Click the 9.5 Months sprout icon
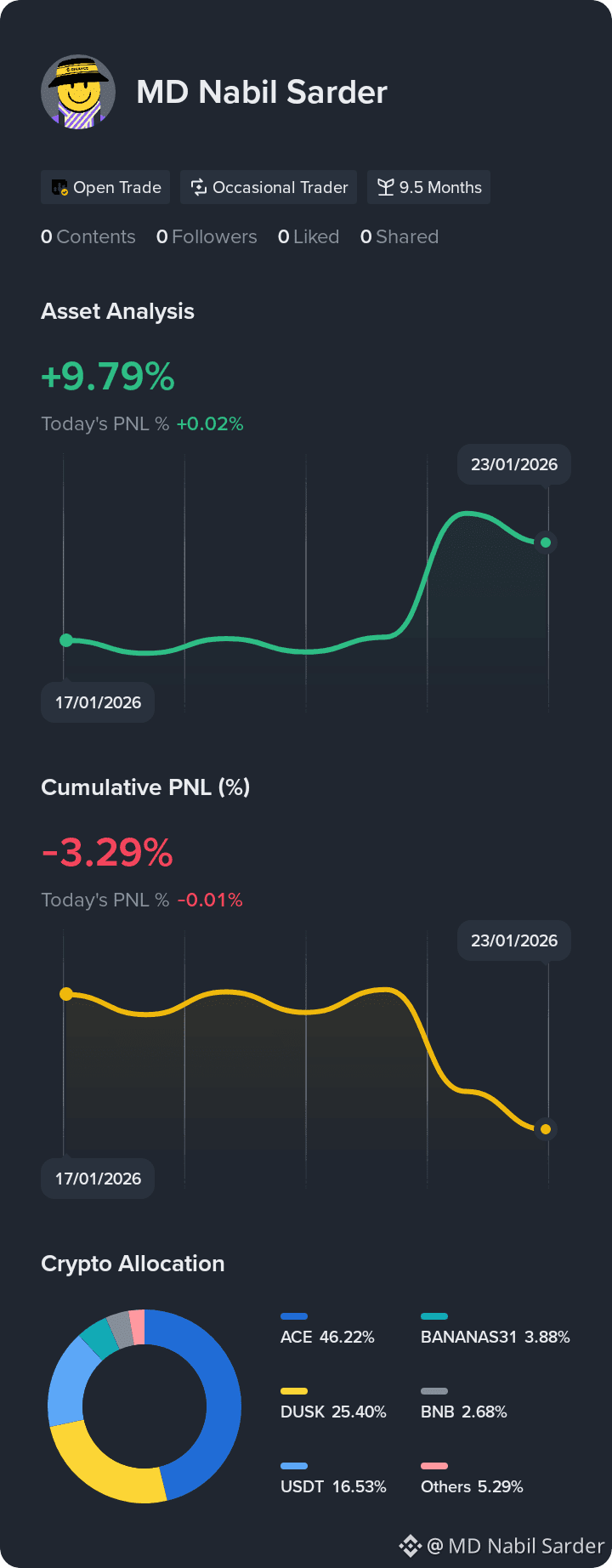This screenshot has height=1568, width=612. click(386, 187)
